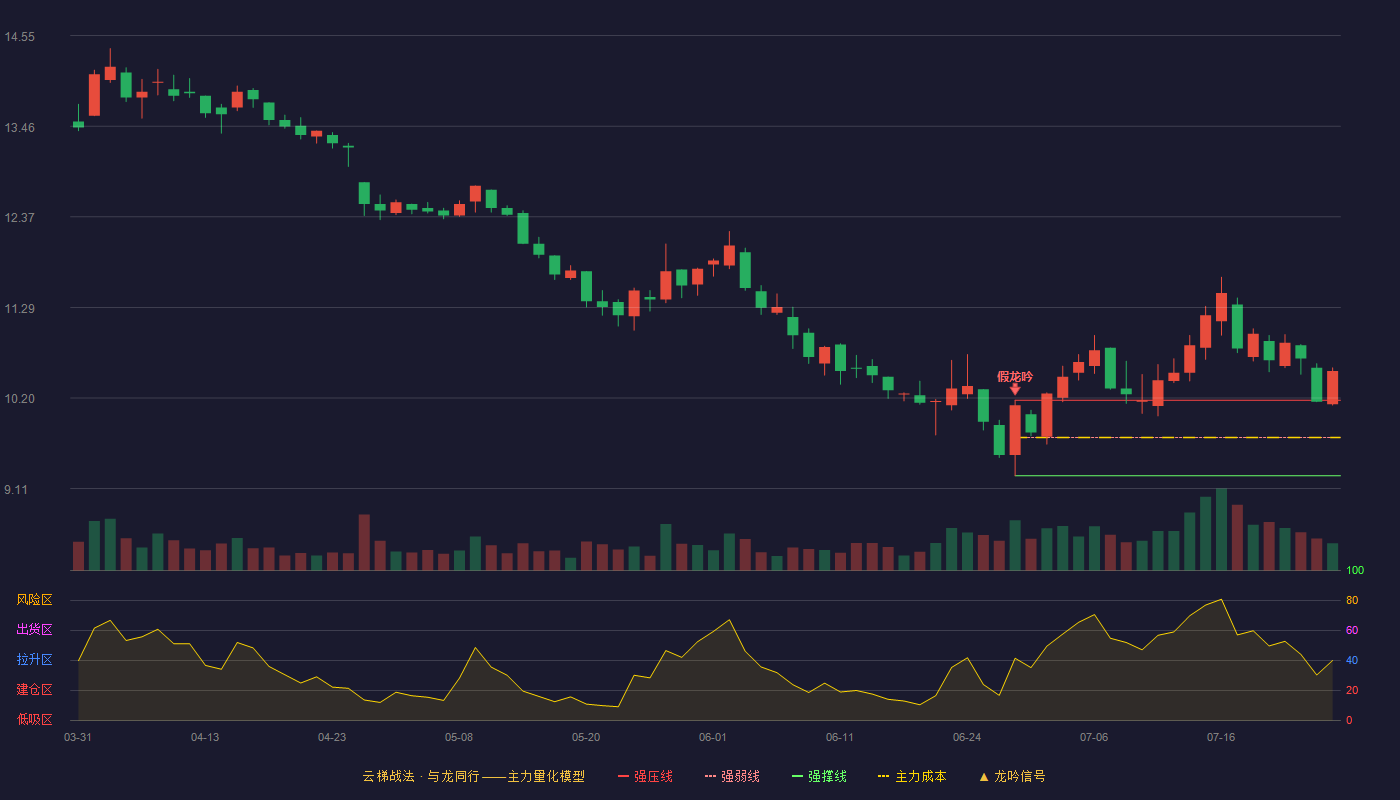Click the green 强撑线 support line on chart

click(x=1178, y=475)
